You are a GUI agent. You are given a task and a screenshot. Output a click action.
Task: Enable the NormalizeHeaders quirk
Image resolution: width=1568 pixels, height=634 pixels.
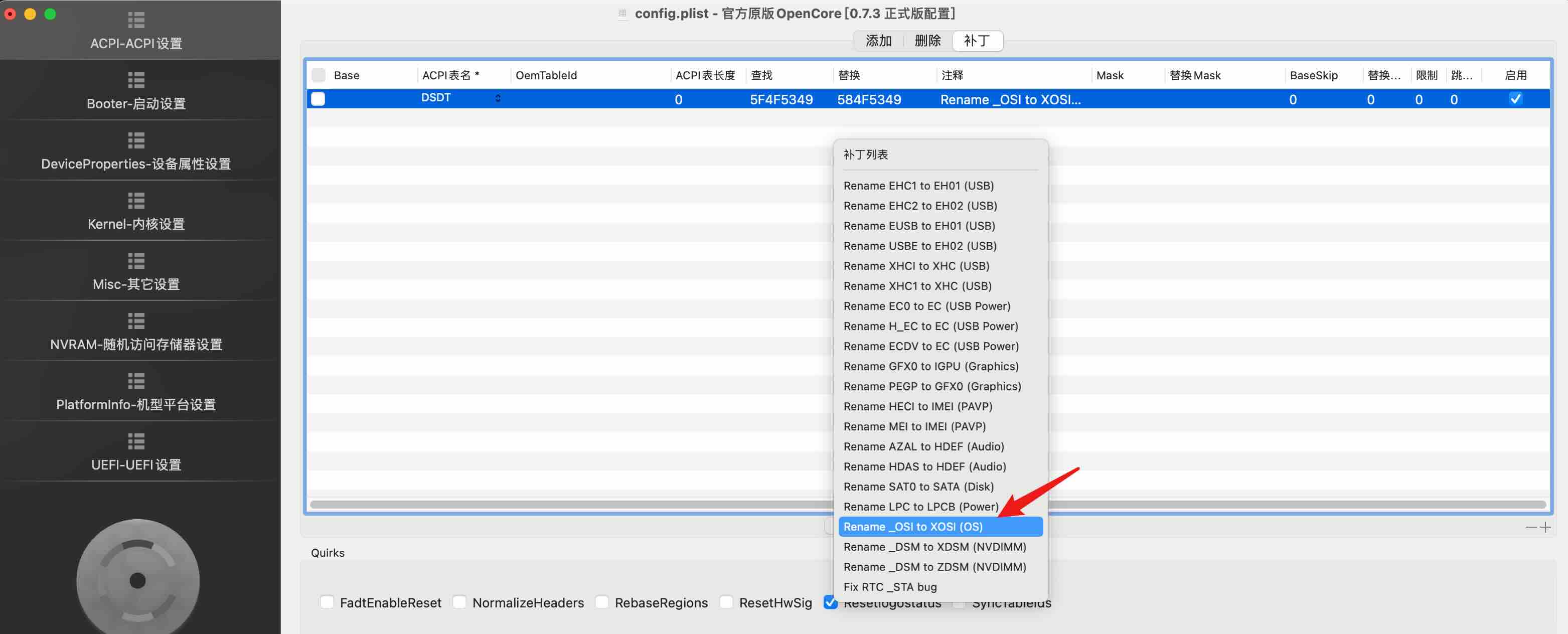coord(459,602)
